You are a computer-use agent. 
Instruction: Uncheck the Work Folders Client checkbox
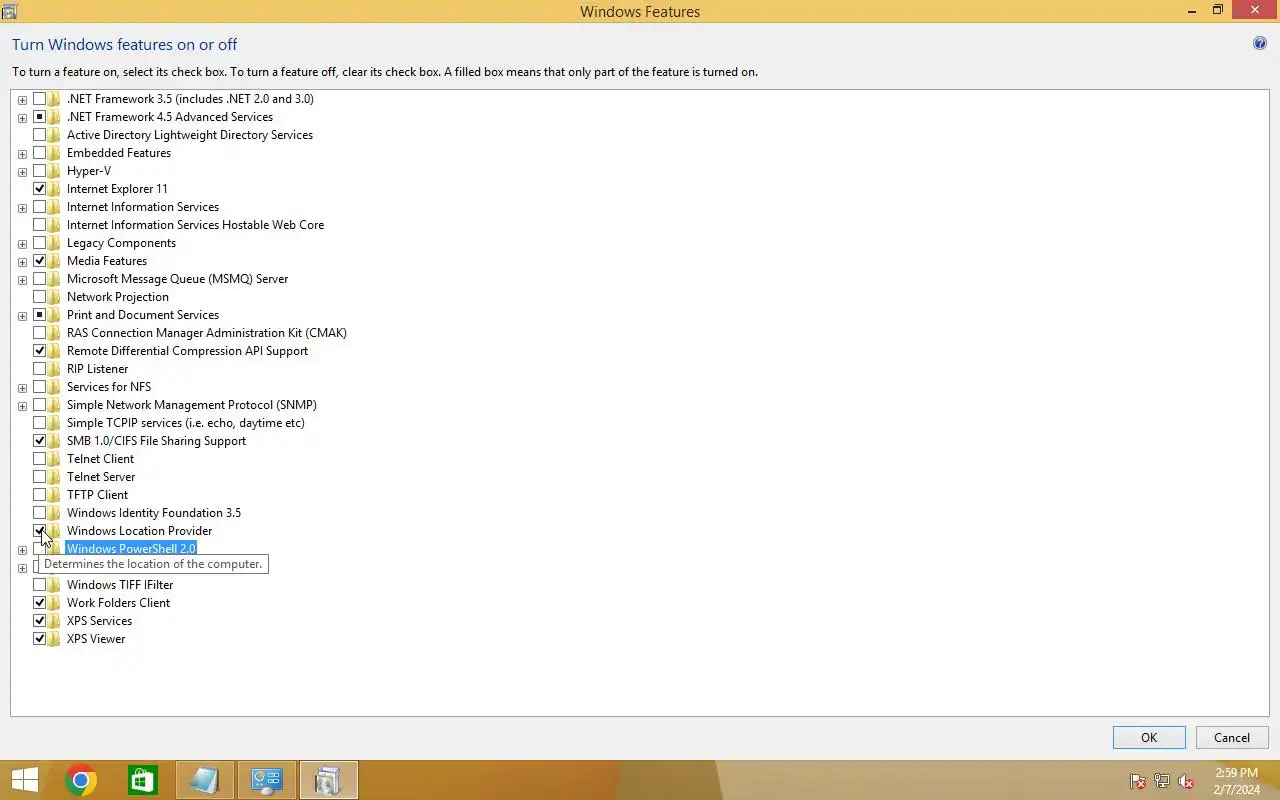click(x=40, y=603)
